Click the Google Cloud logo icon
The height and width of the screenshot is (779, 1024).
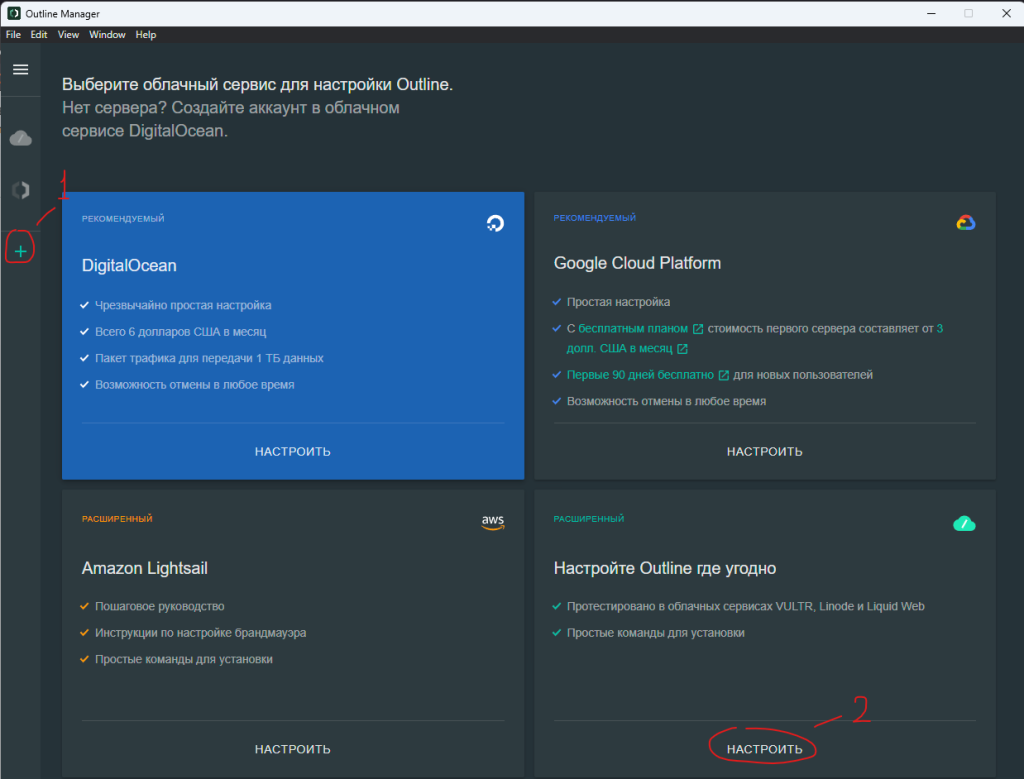point(965,223)
